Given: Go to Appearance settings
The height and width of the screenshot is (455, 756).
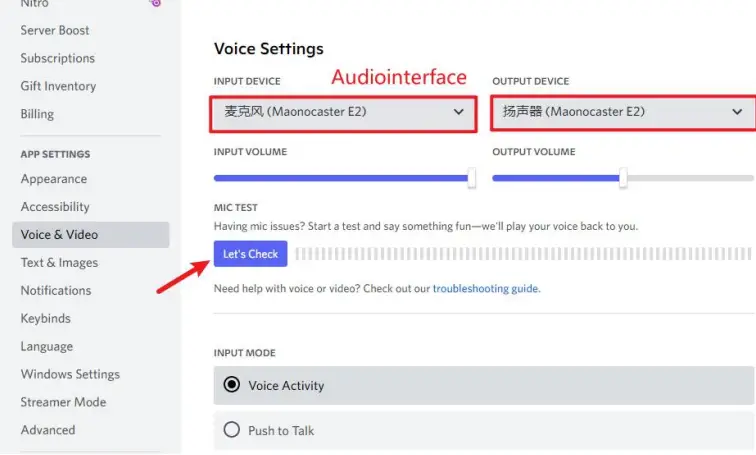Looking at the screenshot, I should (54, 179).
